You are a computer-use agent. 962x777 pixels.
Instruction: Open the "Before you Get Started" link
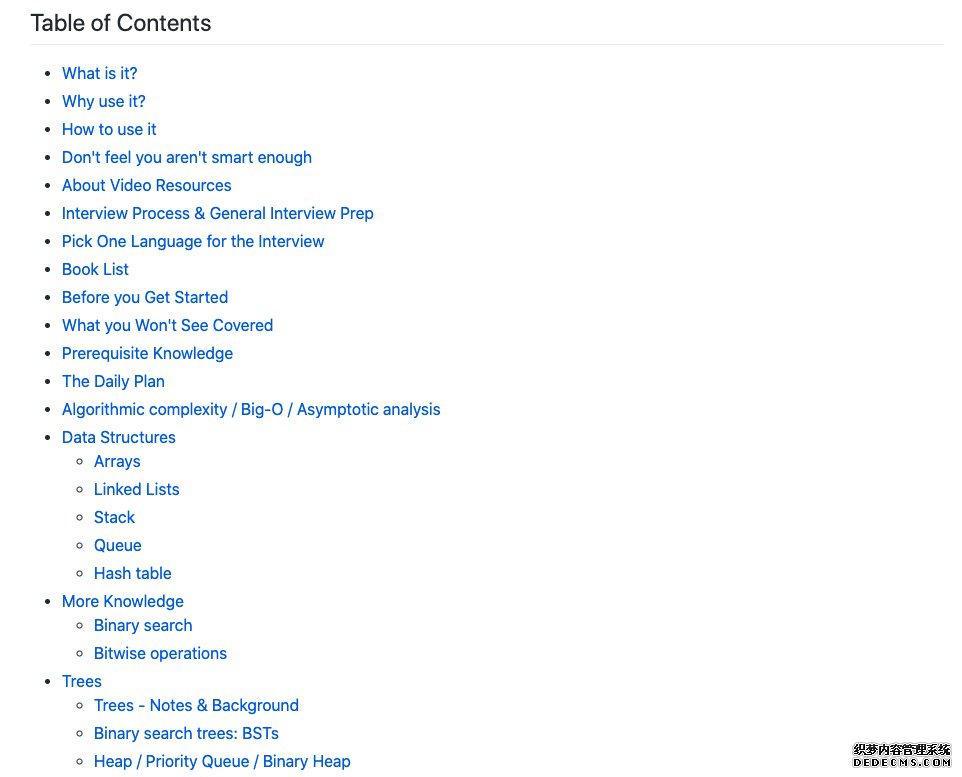coord(145,298)
